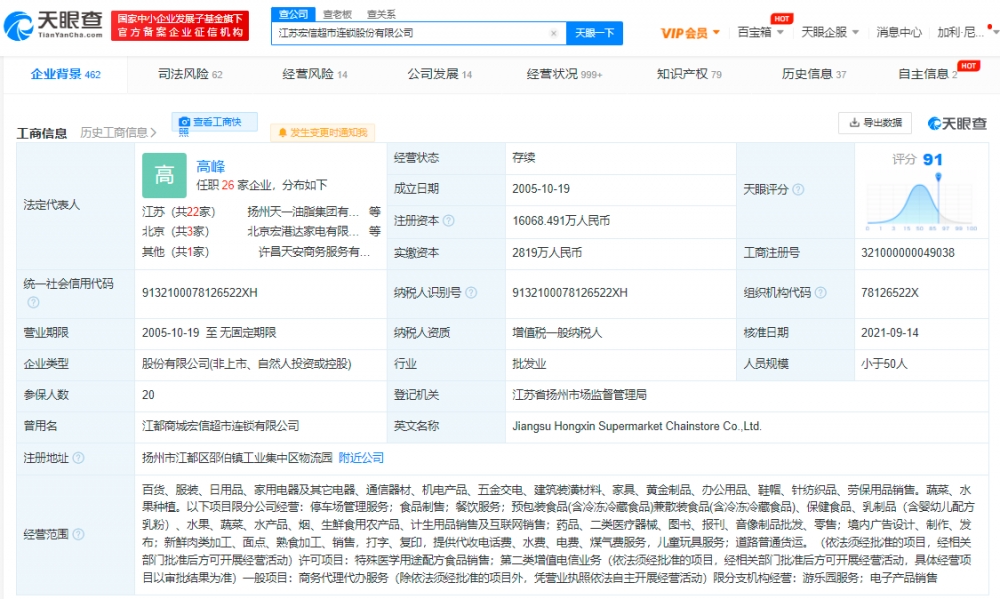Click the 工商信息 section heading
Screen dimensions: 1000x599
pos(41,133)
